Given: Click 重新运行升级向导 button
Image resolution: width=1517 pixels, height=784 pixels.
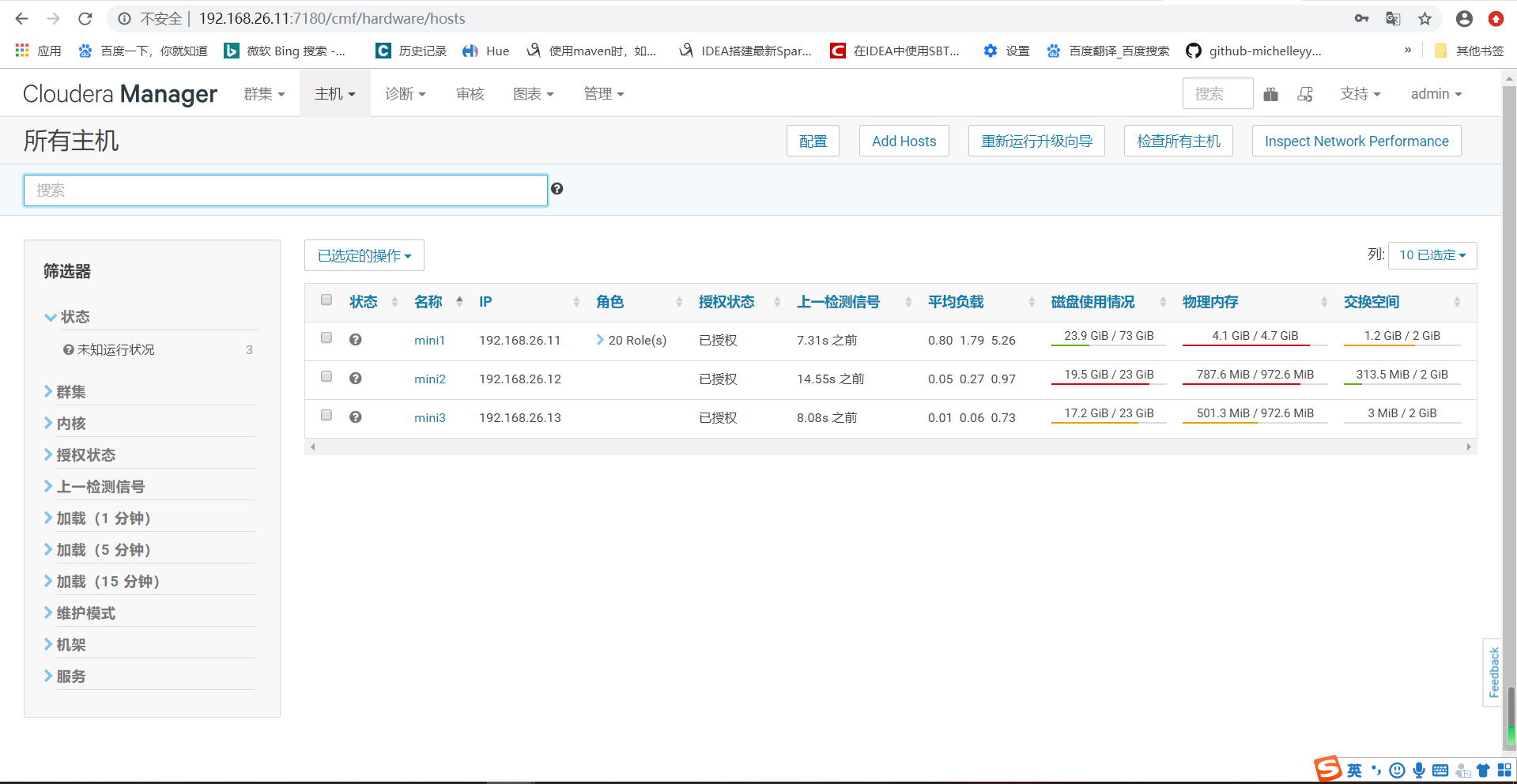Looking at the screenshot, I should 1036,141.
